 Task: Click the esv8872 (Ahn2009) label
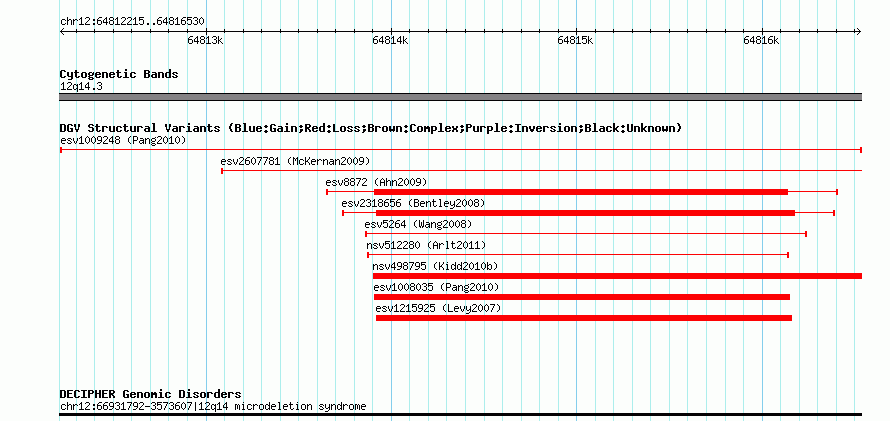(376, 182)
